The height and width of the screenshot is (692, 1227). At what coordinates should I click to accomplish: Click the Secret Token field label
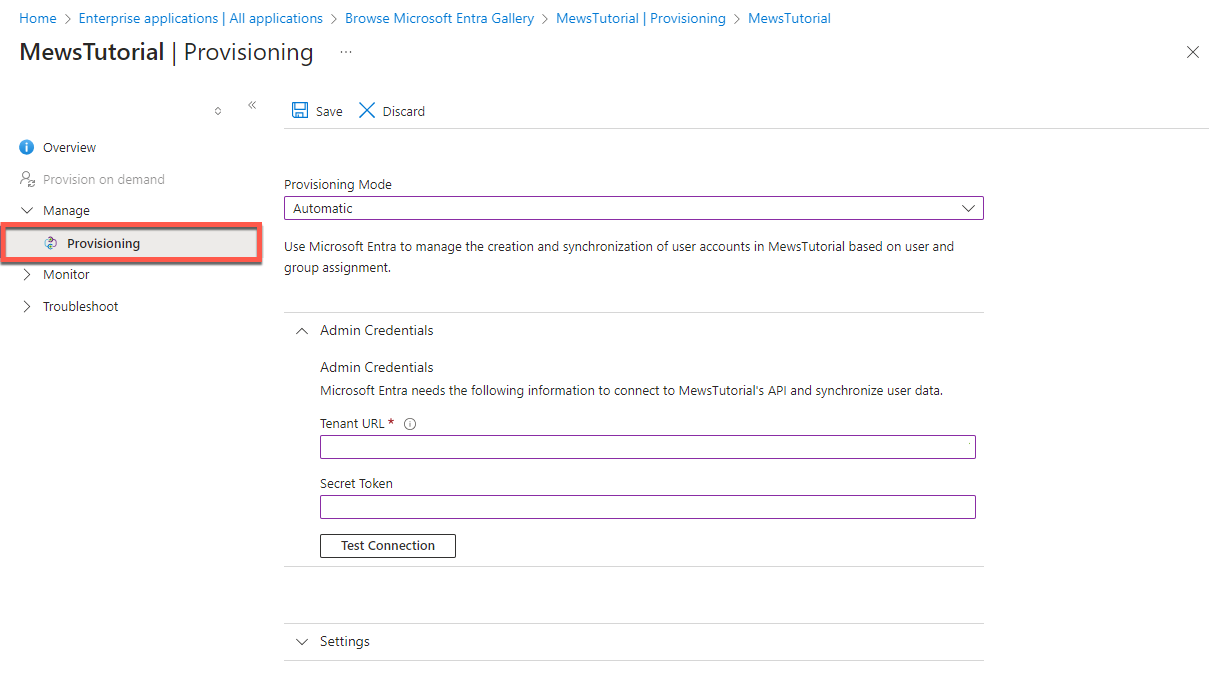[356, 483]
